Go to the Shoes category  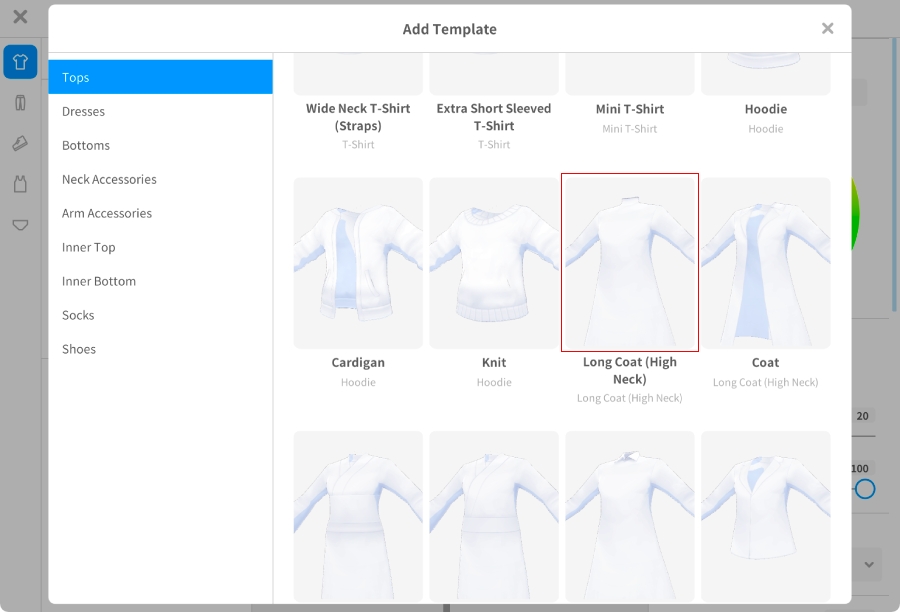coord(160,349)
